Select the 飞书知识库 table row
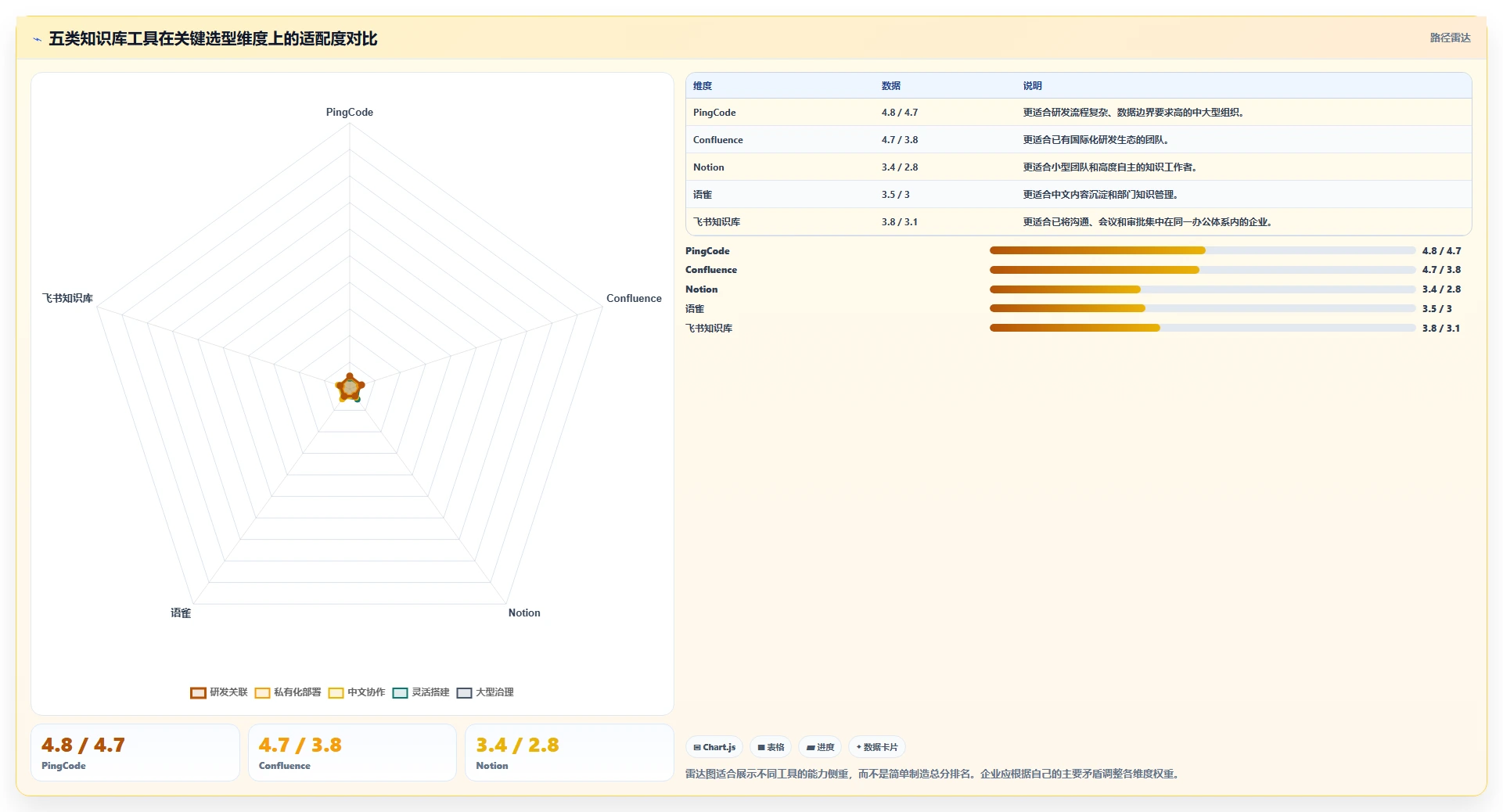The height and width of the screenshot is (812, 1503). point(1079,222)
